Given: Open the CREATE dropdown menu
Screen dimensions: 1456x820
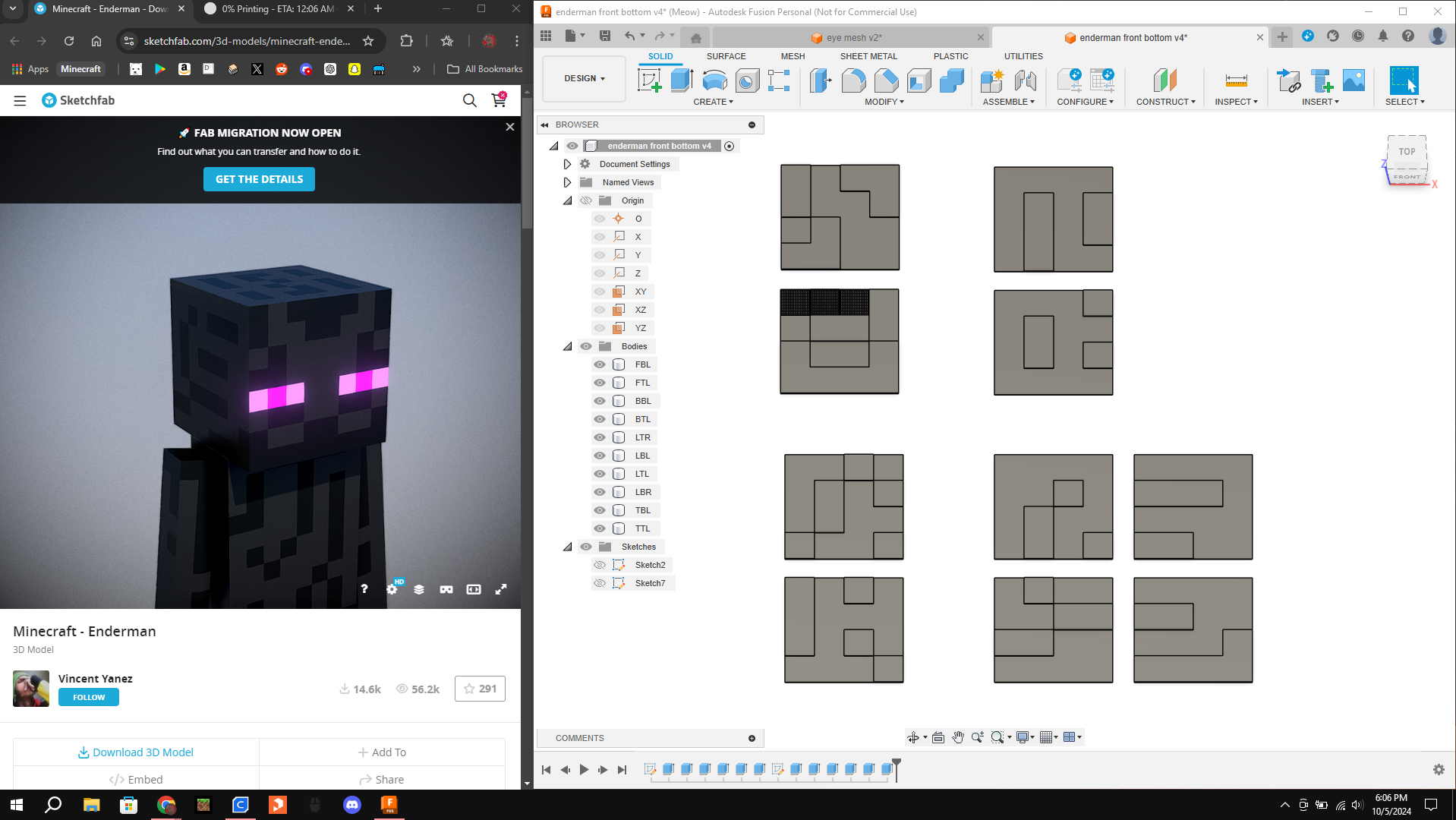Looking at the screenshot, I should coord(713,102).
